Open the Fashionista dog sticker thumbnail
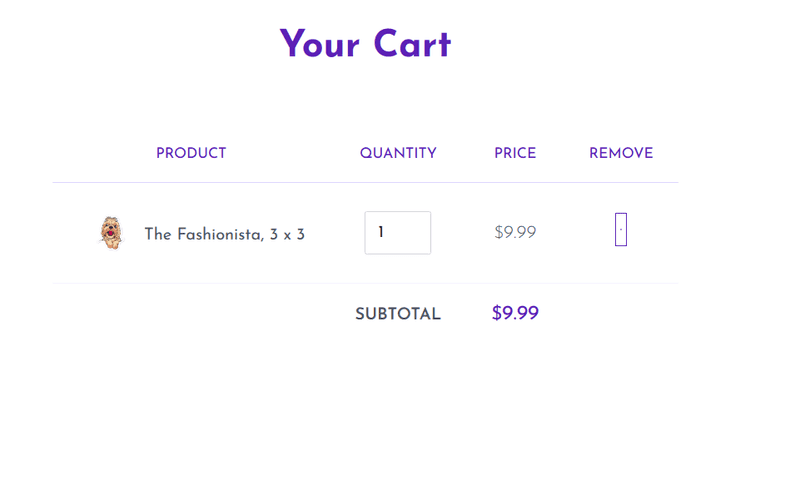 111,233
